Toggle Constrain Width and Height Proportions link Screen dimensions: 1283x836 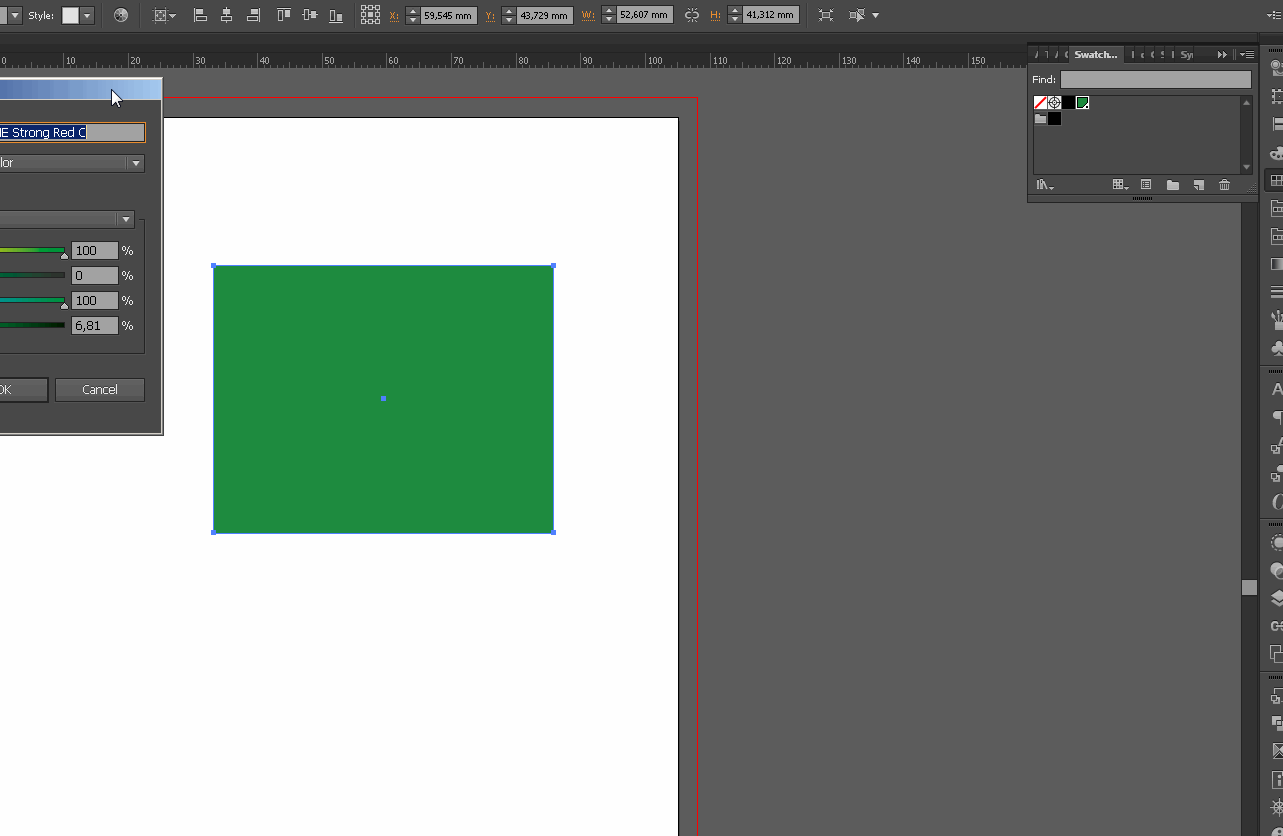coord(692,15)
